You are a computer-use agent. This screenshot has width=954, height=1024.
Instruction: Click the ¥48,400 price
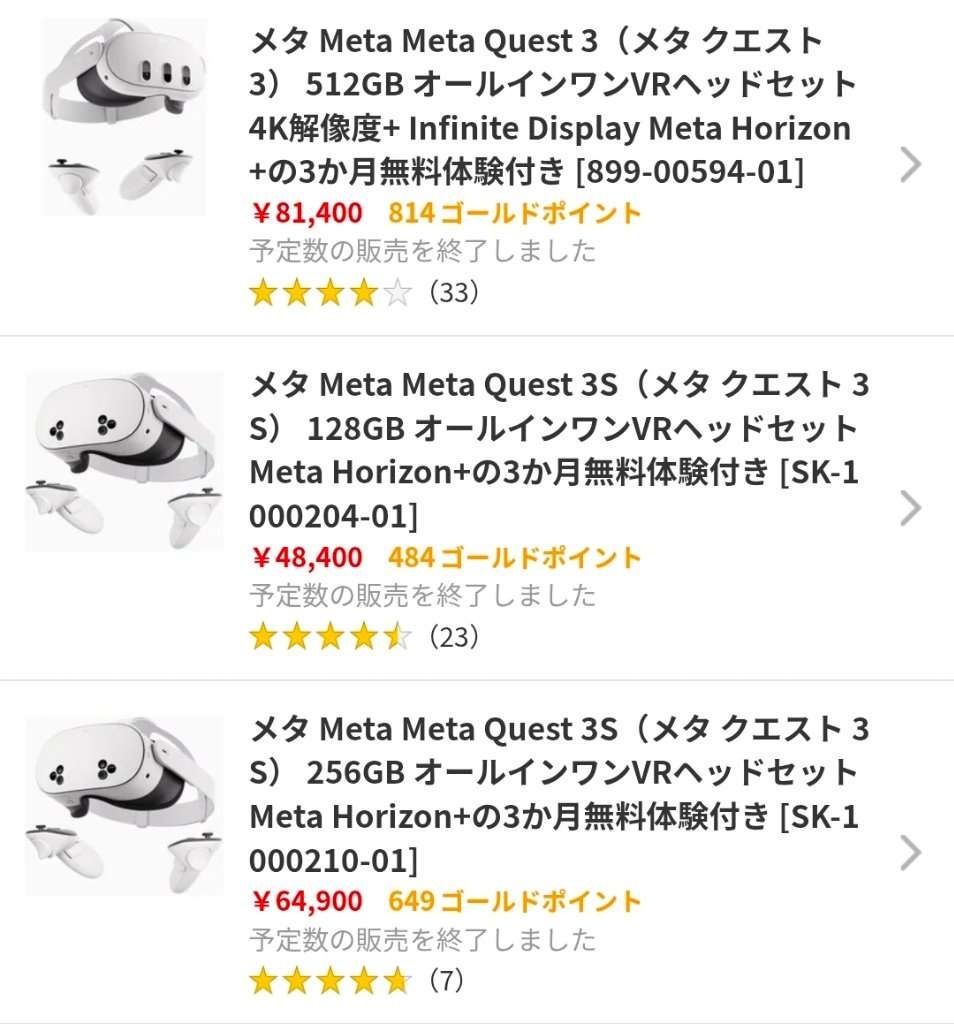(306, 557)
